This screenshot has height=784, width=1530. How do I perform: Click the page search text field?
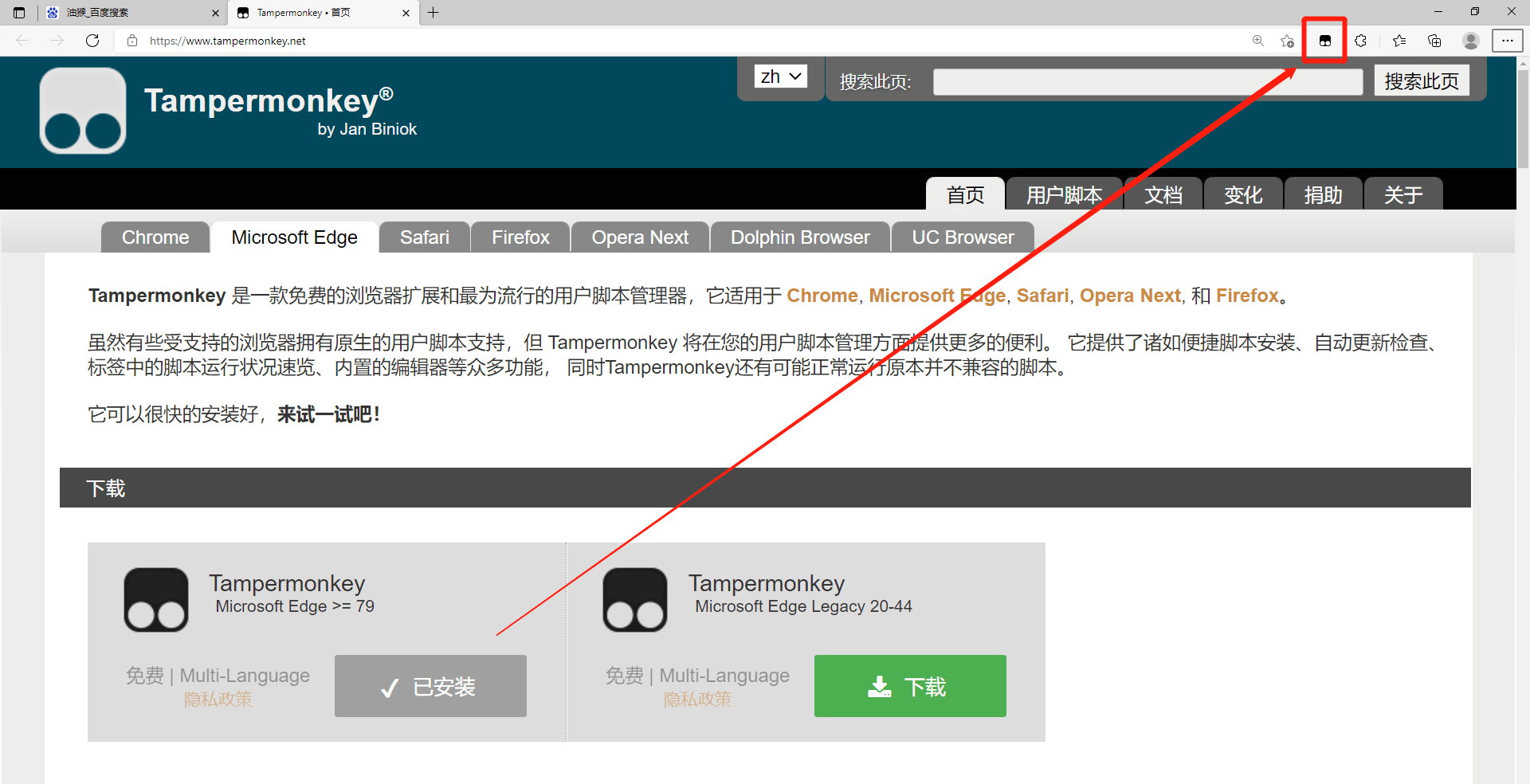pos(1147,81)
